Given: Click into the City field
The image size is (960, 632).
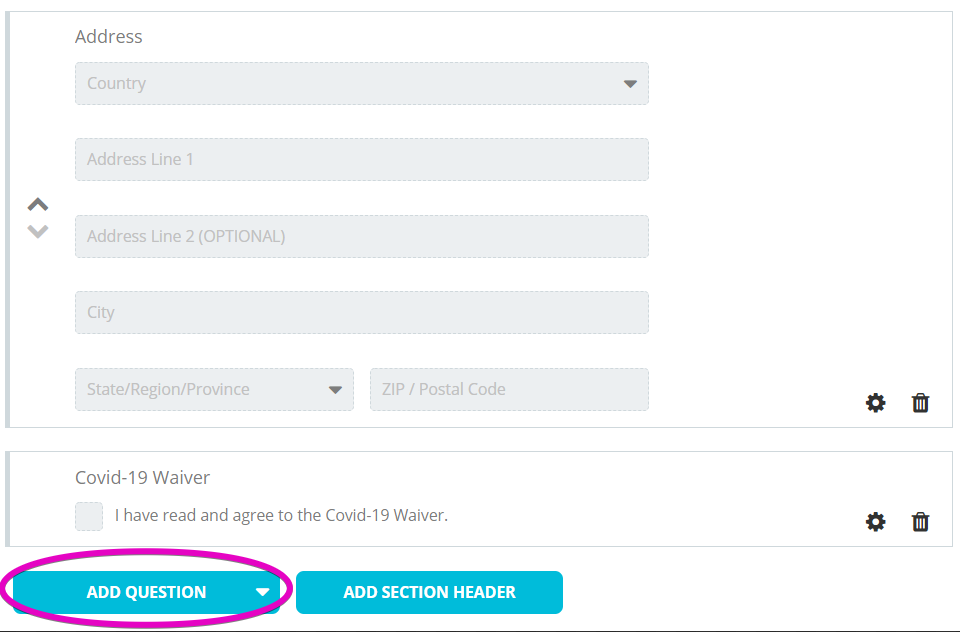Looking at the screenshot, I should coord(362,312).
